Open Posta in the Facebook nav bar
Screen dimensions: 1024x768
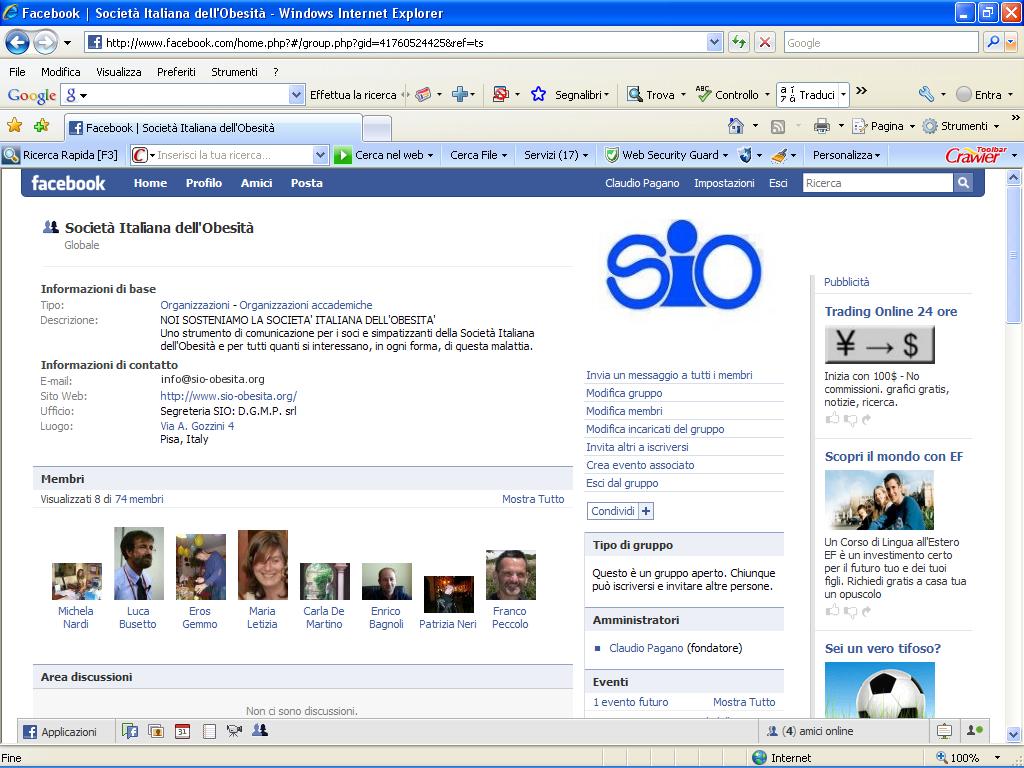(x=306, y=183)
